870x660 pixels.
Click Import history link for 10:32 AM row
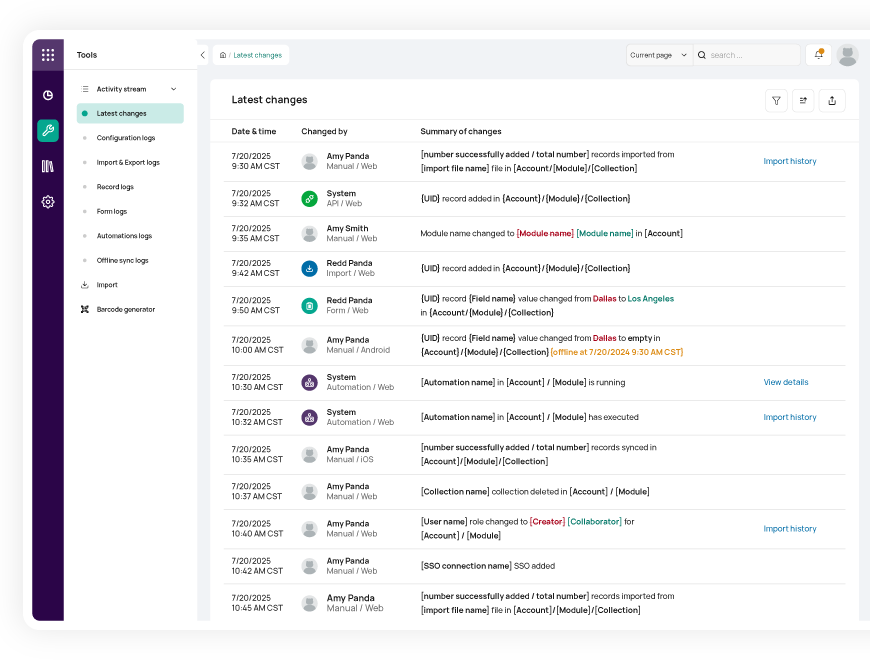click(x=790, y=417)
